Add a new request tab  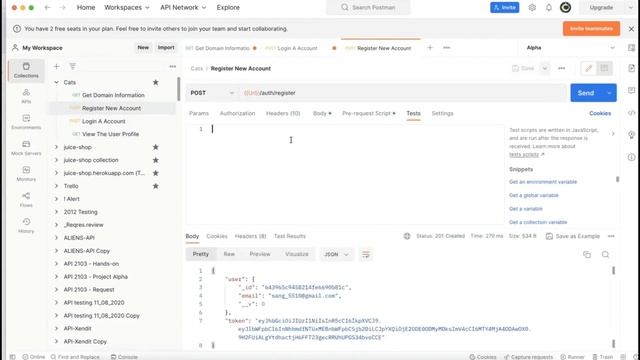[430, 48]
